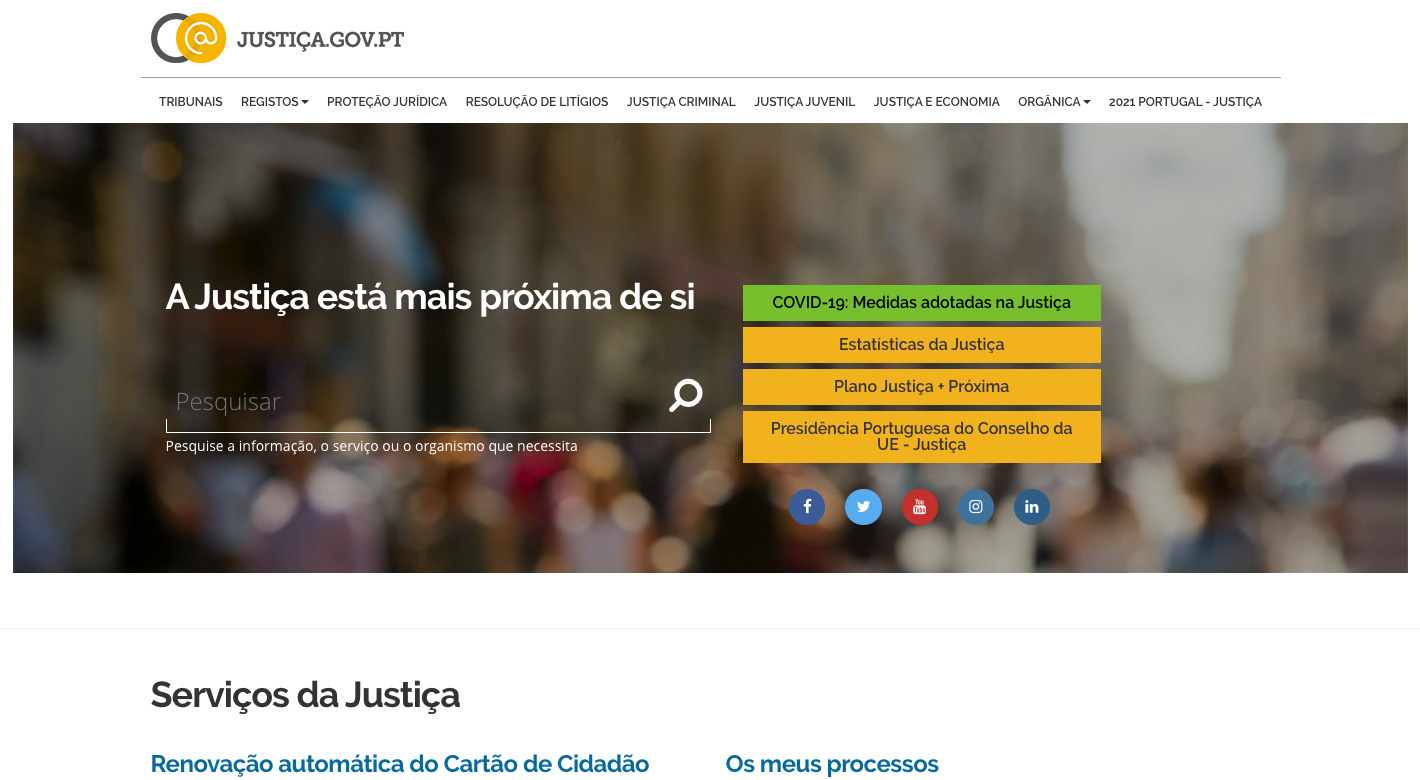Viewport: 1420px width, 780px height.
Task: Open the Facebook social icon
Action: [x=807, y=507]
